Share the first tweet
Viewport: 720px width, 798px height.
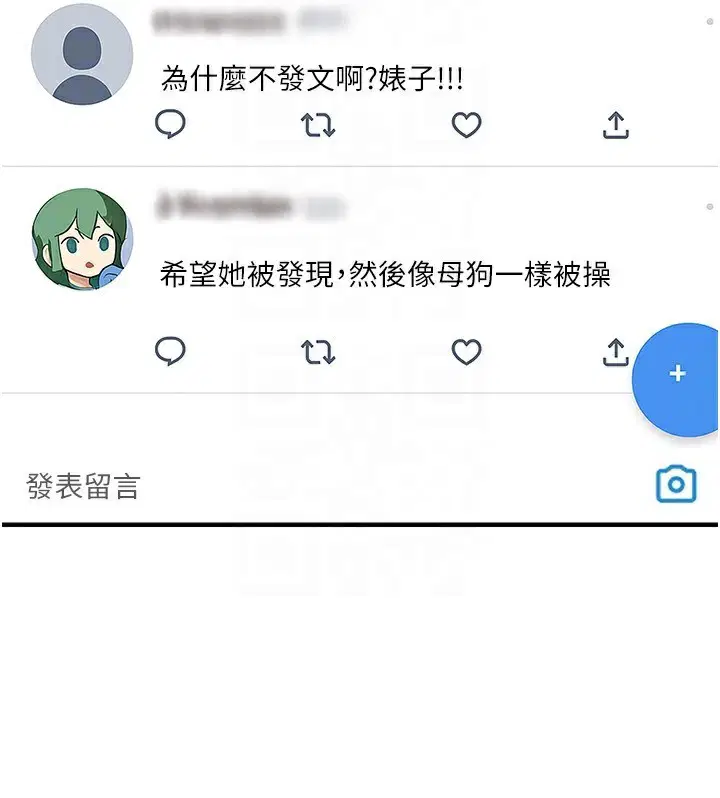click(x=616, y=125)
